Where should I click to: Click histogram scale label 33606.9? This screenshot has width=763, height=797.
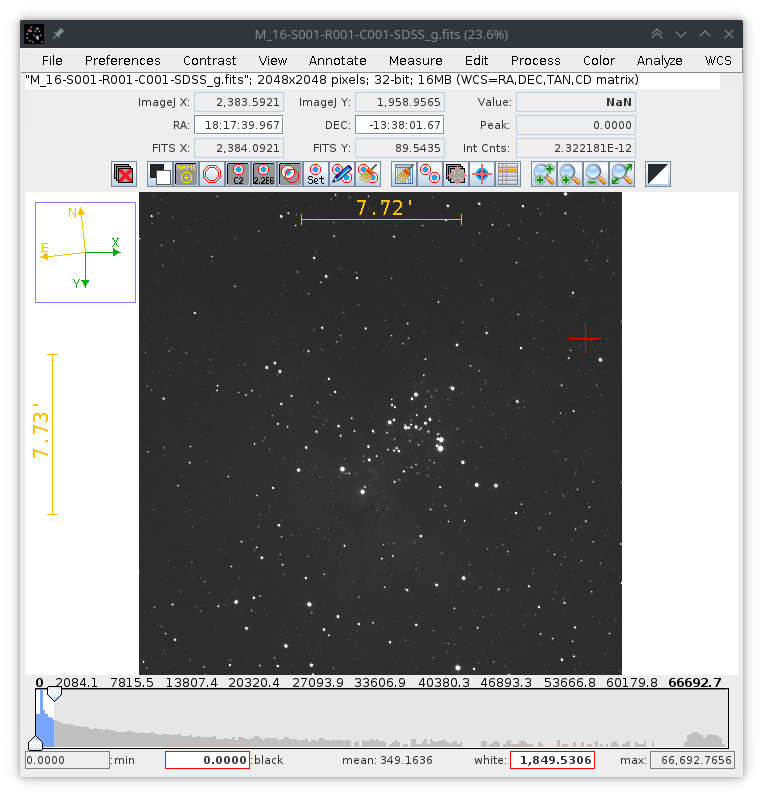click(x=380, y=682)
